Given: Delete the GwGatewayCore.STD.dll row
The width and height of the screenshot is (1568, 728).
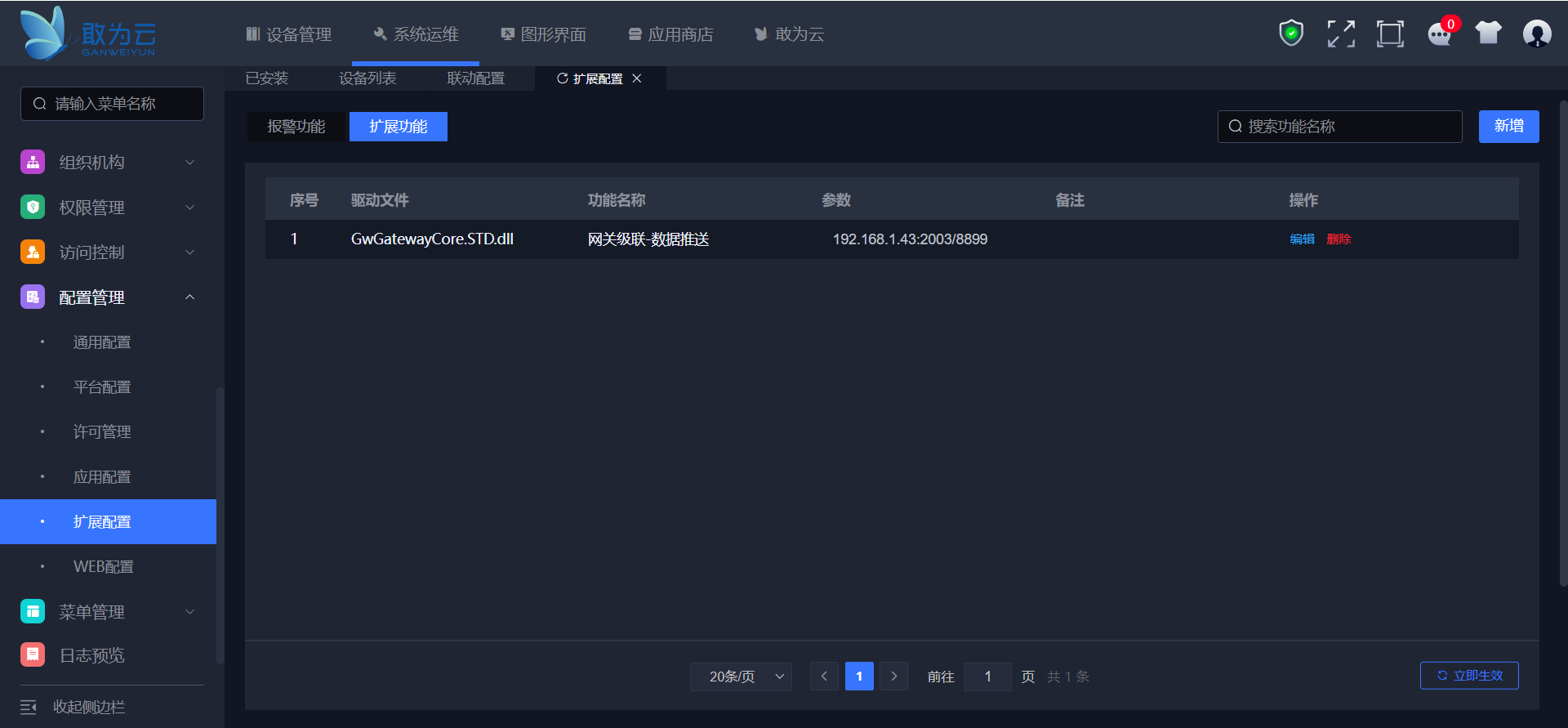Looking at the screenshot, I should tap(1339, 239).
